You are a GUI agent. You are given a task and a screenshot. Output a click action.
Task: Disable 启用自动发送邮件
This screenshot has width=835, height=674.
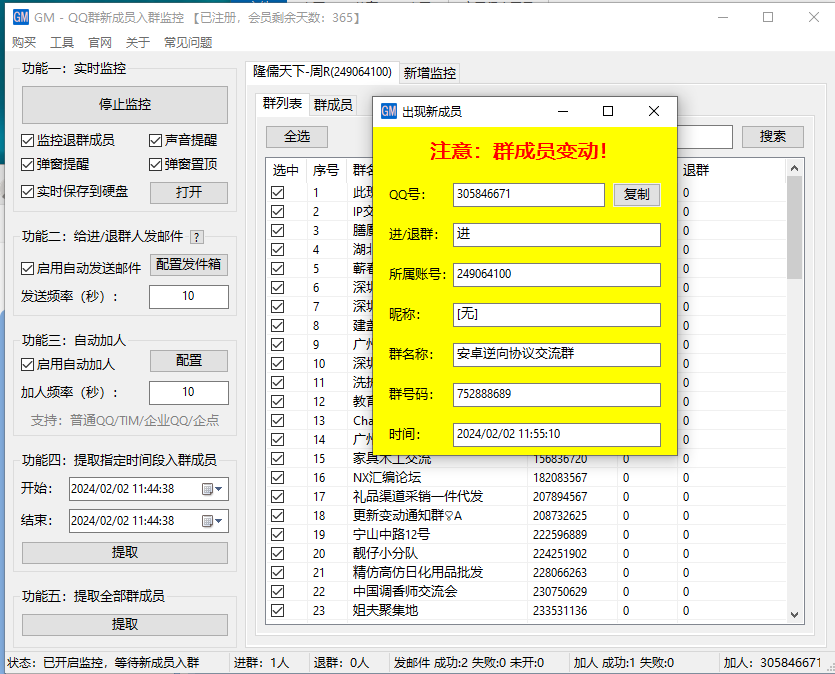(27, 266)
